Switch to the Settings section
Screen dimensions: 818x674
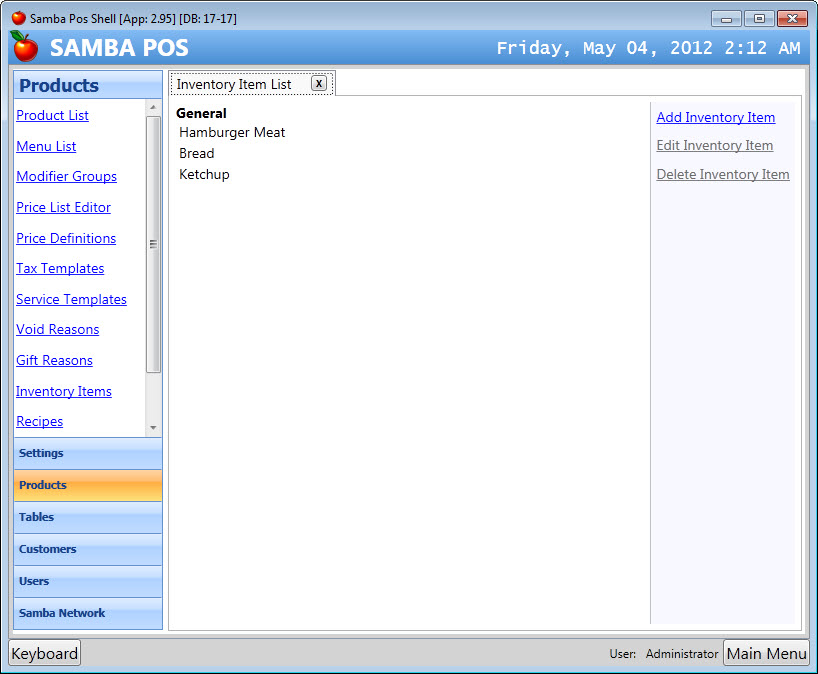point(88,453)
